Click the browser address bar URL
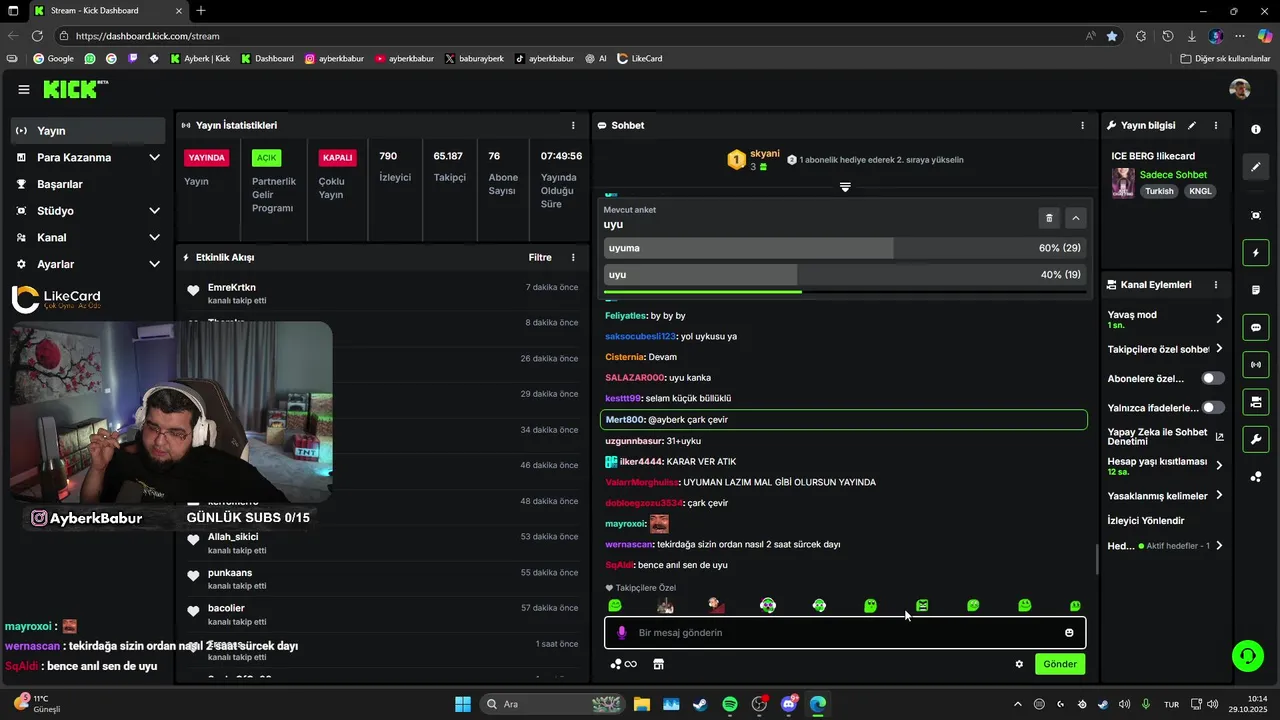This screenshot has width=1280, height=720. 147,36
